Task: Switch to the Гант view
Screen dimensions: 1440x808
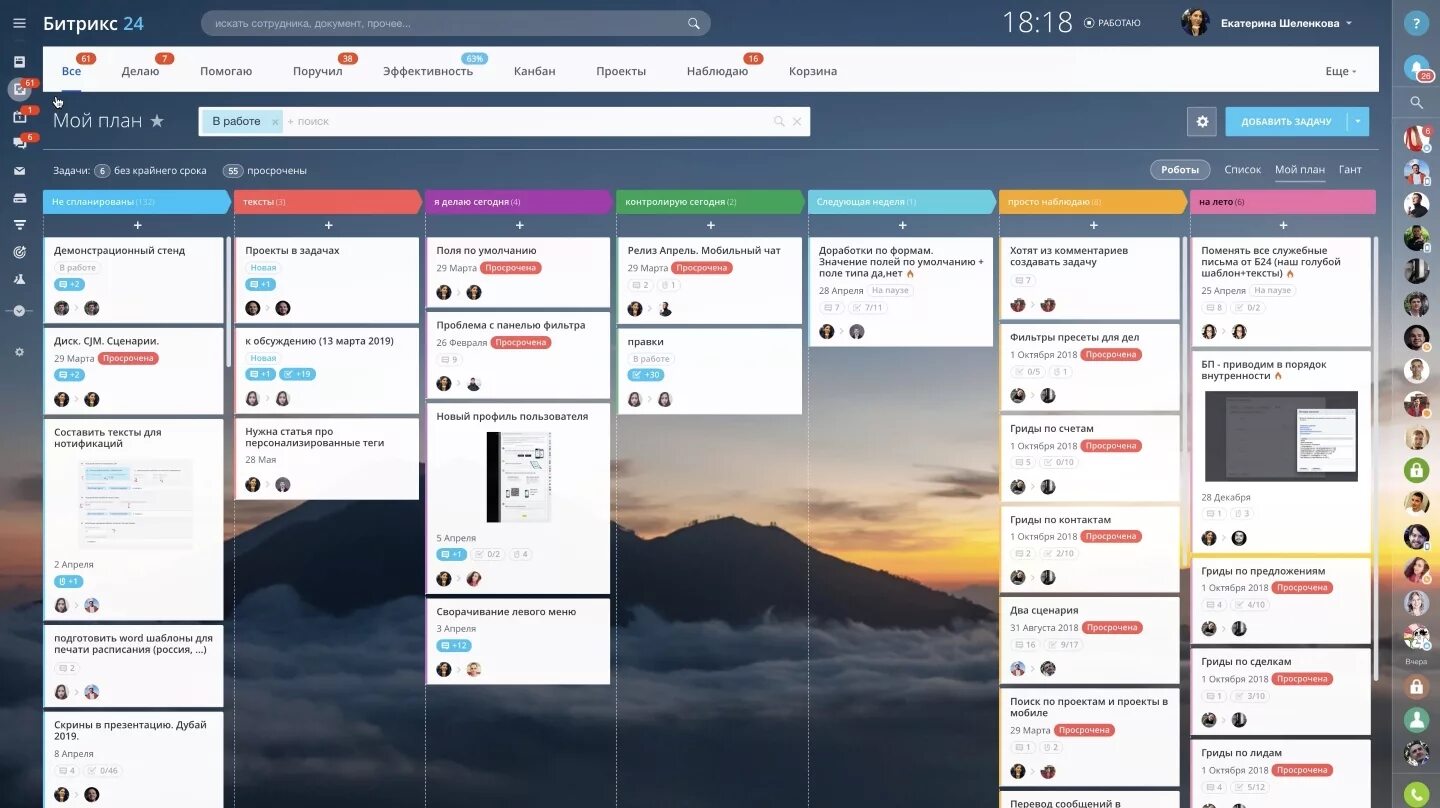Action: pyautogui.click(x=1350, y=169)
